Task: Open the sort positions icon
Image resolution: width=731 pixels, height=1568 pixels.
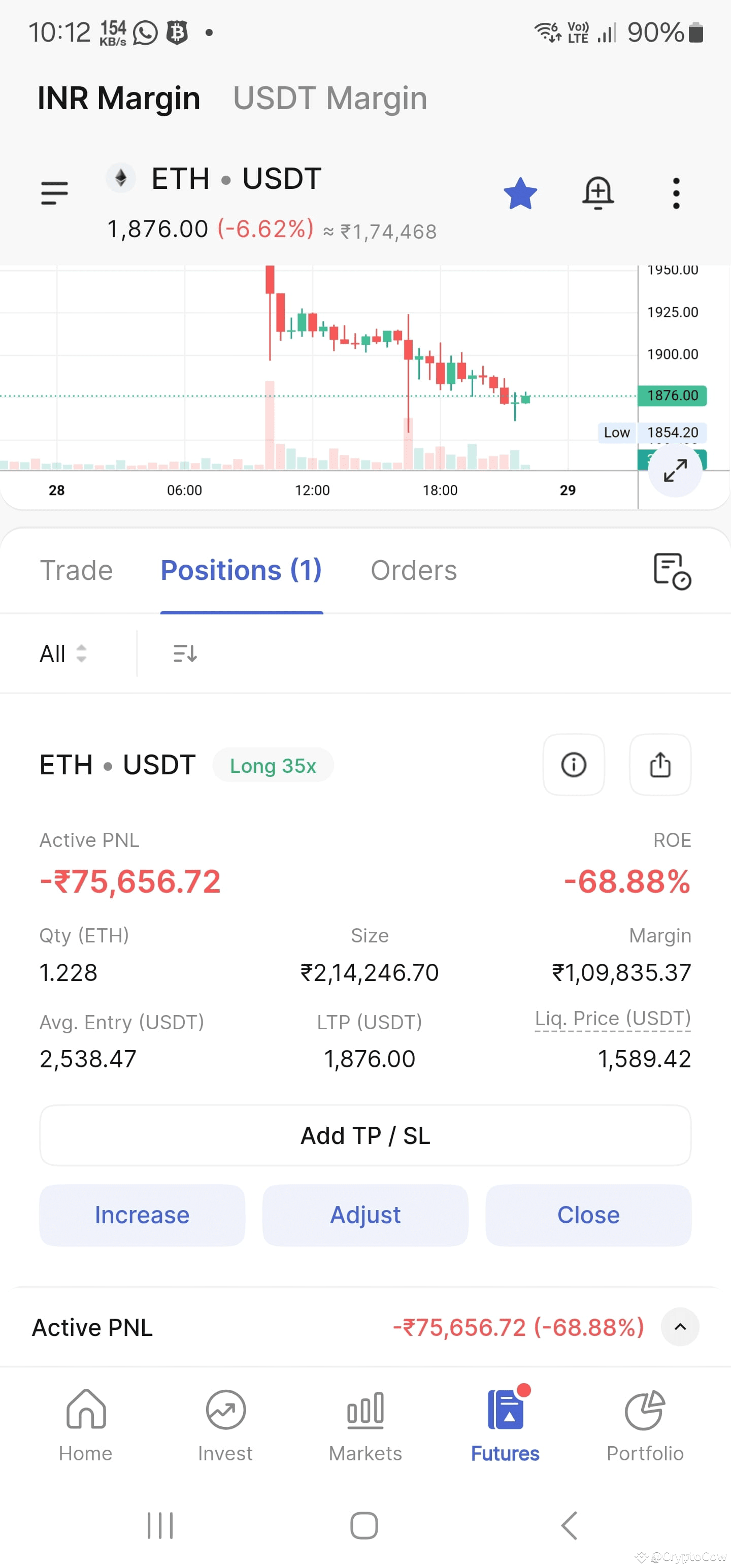Action: pyautogui.click(x=185, y=654)
